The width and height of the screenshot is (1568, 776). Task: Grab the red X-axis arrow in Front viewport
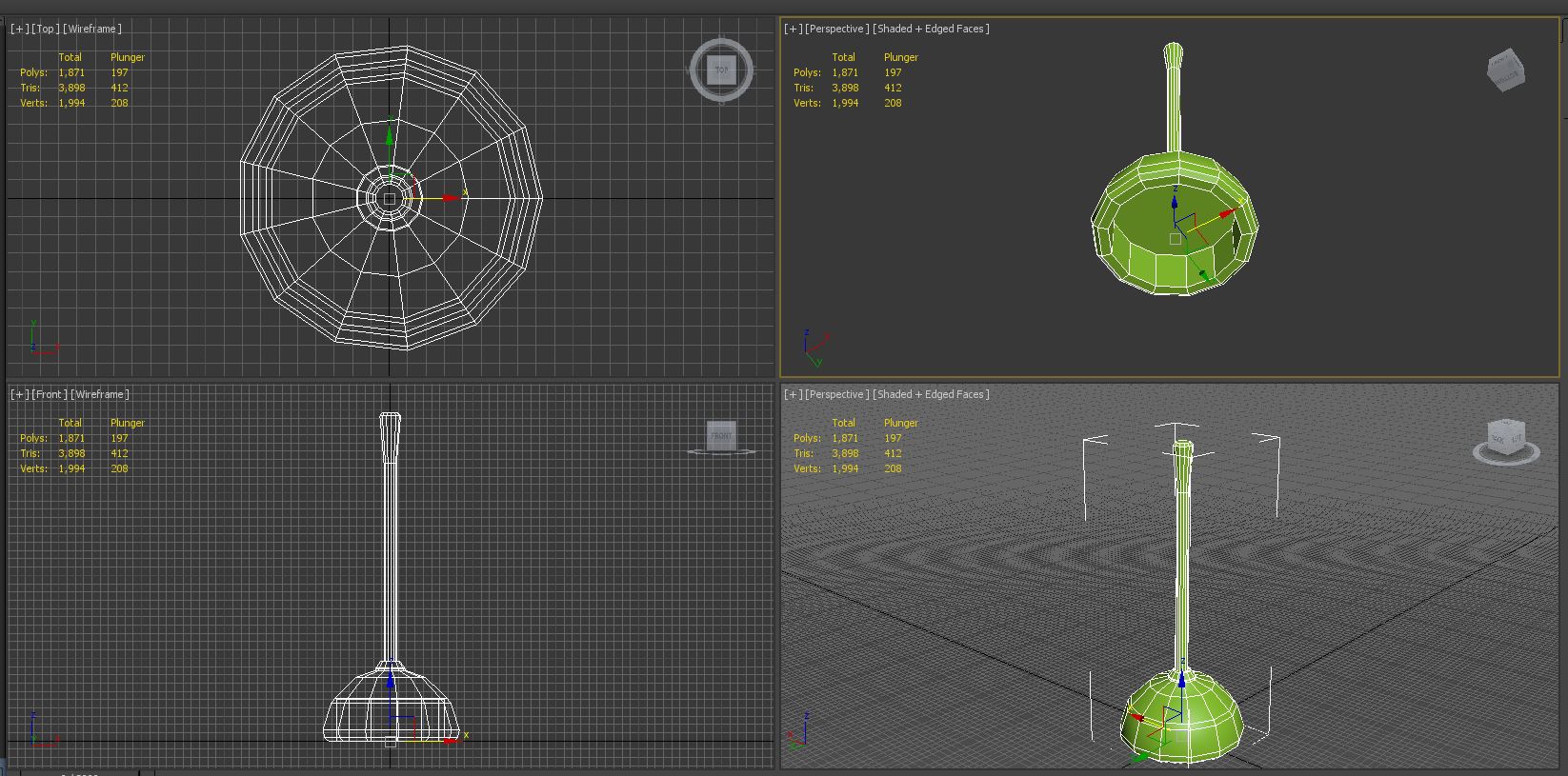(452, 739)
